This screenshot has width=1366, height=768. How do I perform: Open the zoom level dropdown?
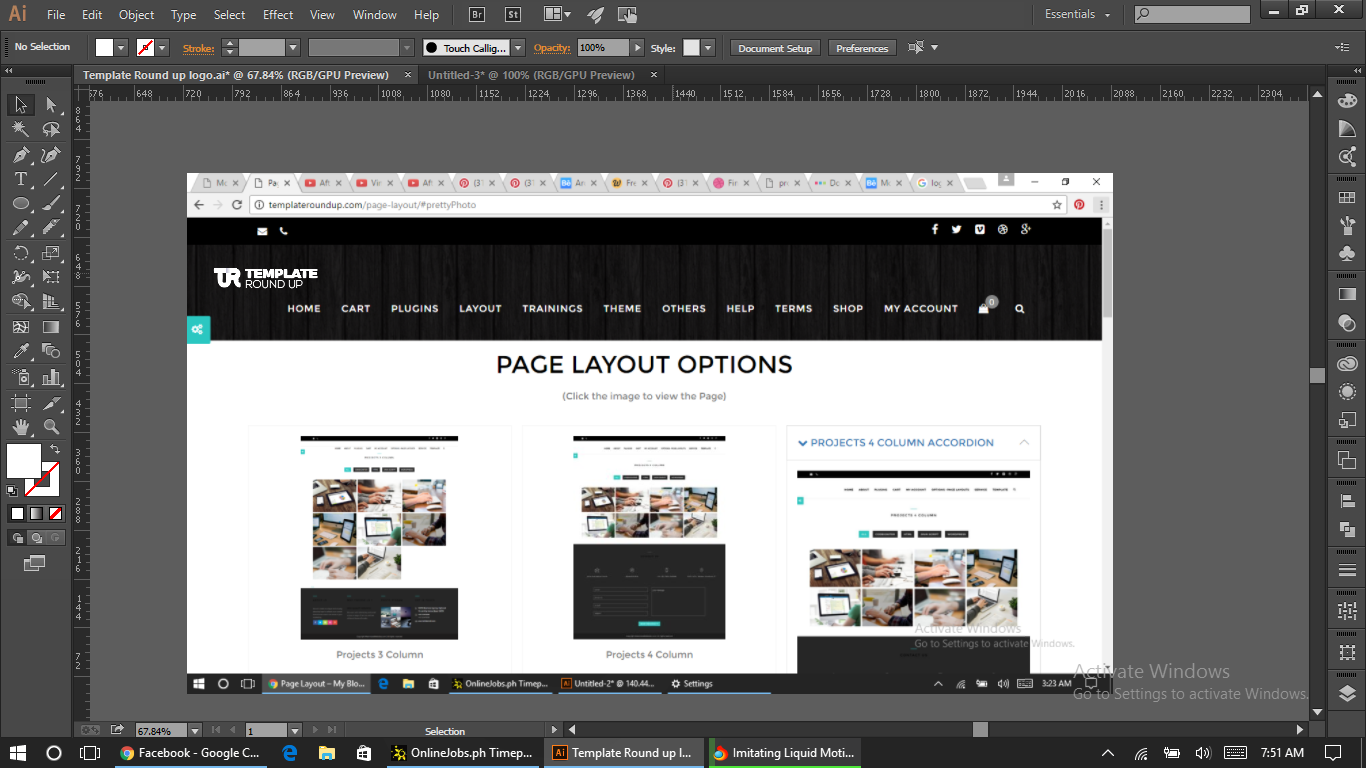coord(194,731)
